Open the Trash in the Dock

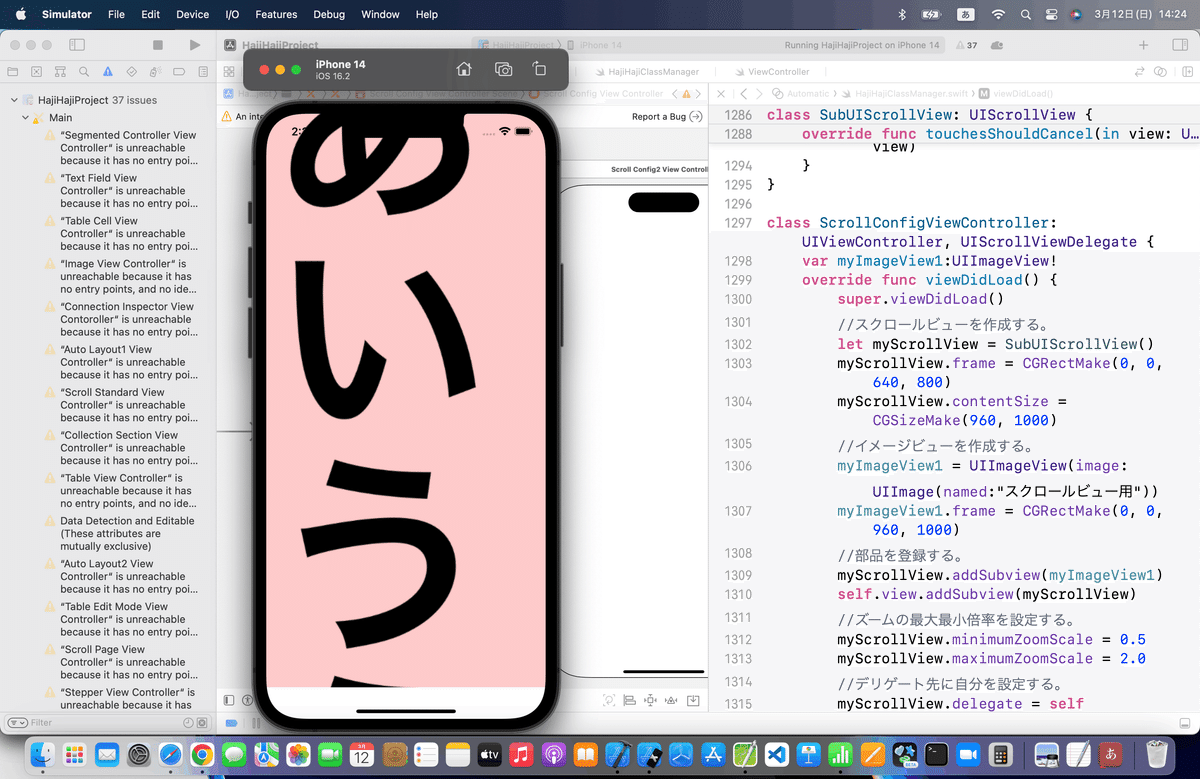1157,754
